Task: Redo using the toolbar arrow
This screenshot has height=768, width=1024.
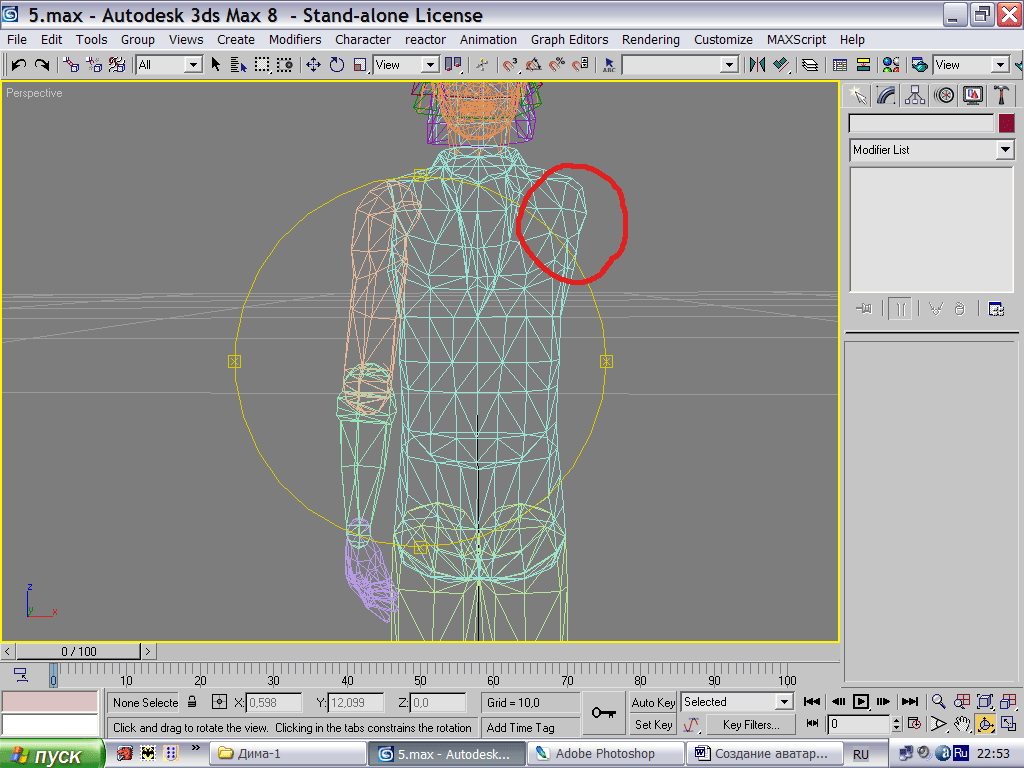Action: 42,65
